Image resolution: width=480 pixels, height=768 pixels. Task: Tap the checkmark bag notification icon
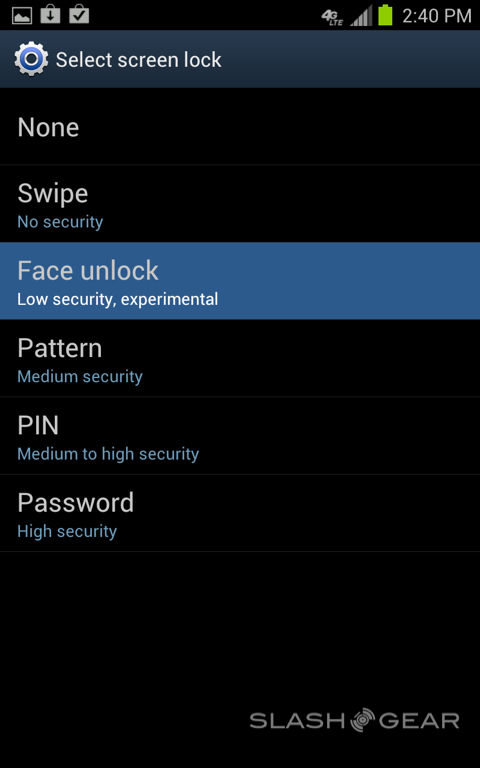tap(79, 15)
